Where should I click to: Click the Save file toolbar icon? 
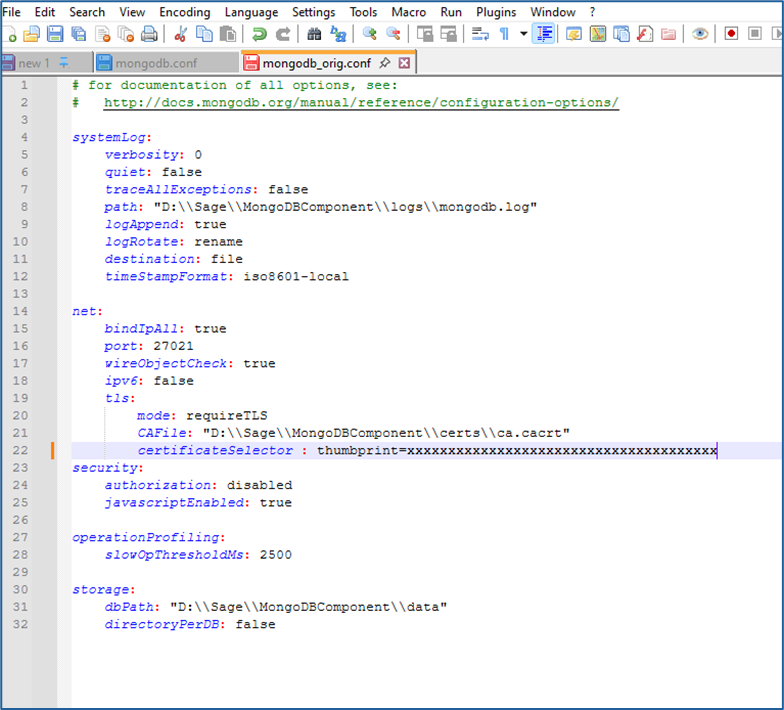tap(54, 34)
